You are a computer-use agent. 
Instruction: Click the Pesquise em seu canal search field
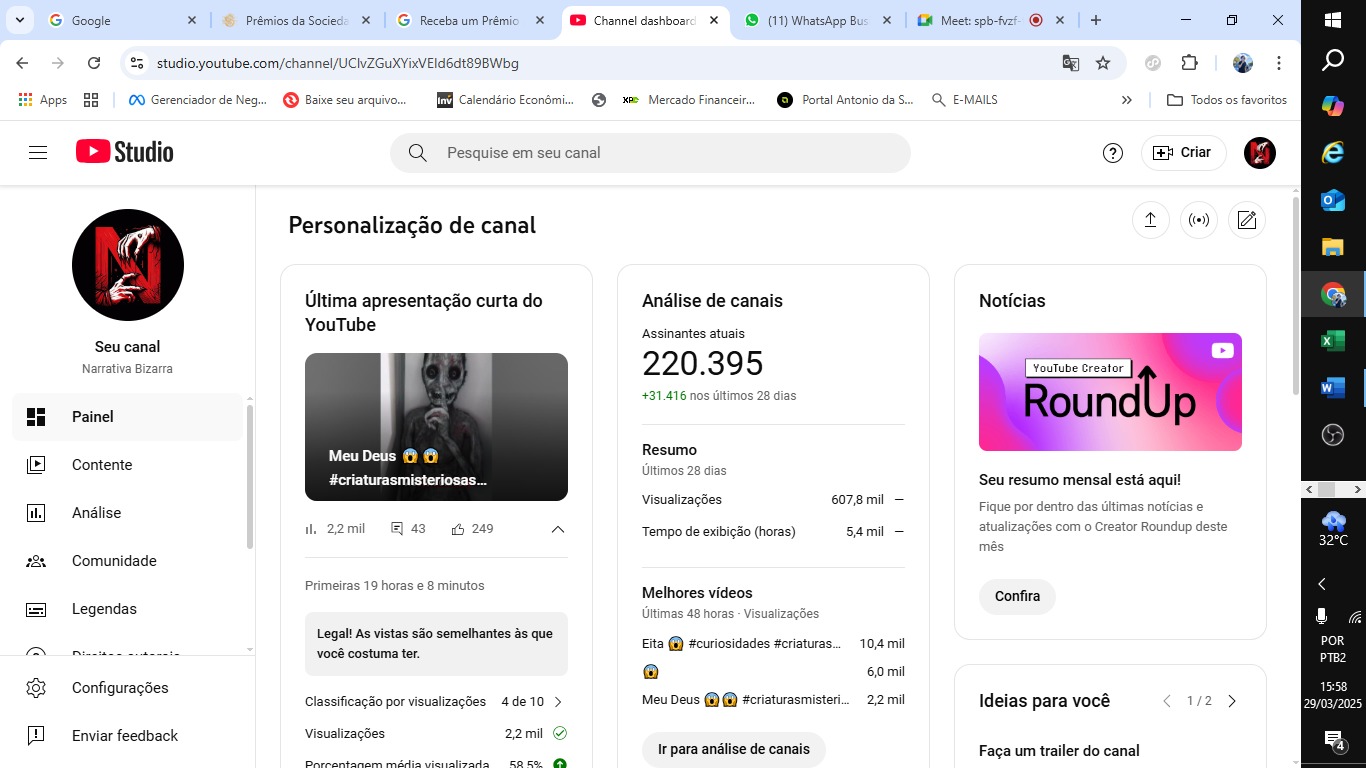click(x=650, y=153)
